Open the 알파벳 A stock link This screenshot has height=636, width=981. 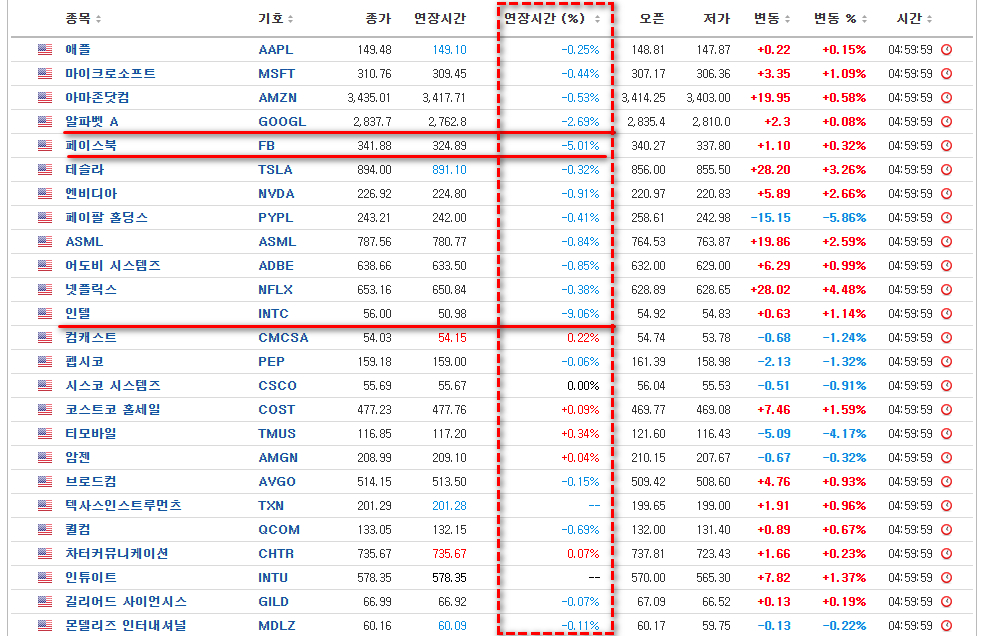92,121
